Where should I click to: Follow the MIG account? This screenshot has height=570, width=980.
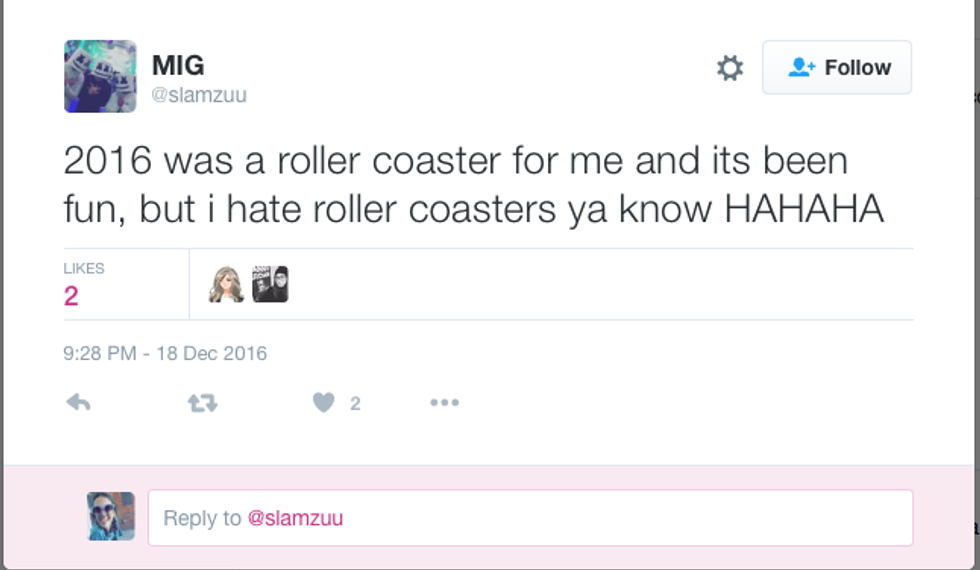click(836, 68)
